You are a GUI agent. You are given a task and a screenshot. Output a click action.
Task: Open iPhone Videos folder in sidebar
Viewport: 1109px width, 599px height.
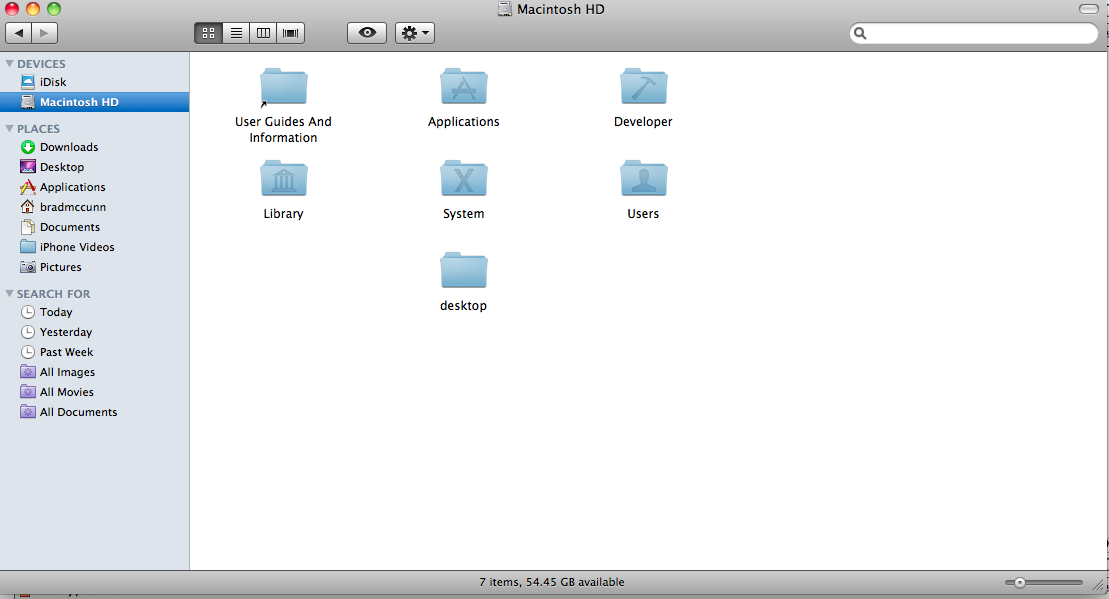pos(95,247)
